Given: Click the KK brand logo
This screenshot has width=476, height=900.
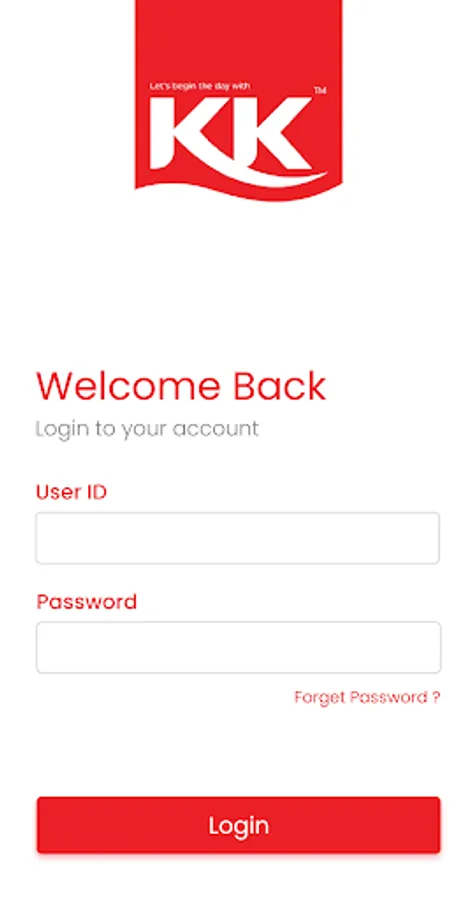Looking at the screenshot, I should [x=238, y=100].
